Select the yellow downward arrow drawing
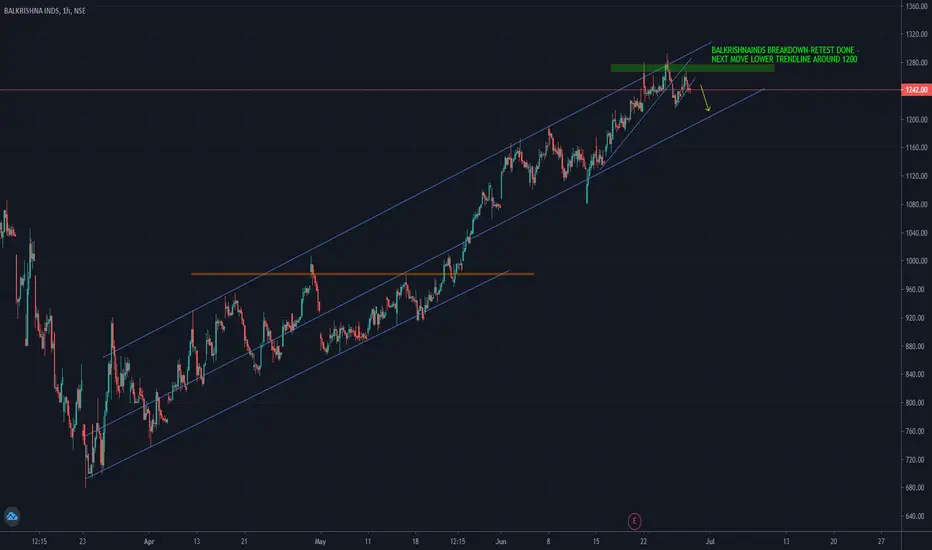The height and width of the screenshot is (550, 932). tap(705, 98)
